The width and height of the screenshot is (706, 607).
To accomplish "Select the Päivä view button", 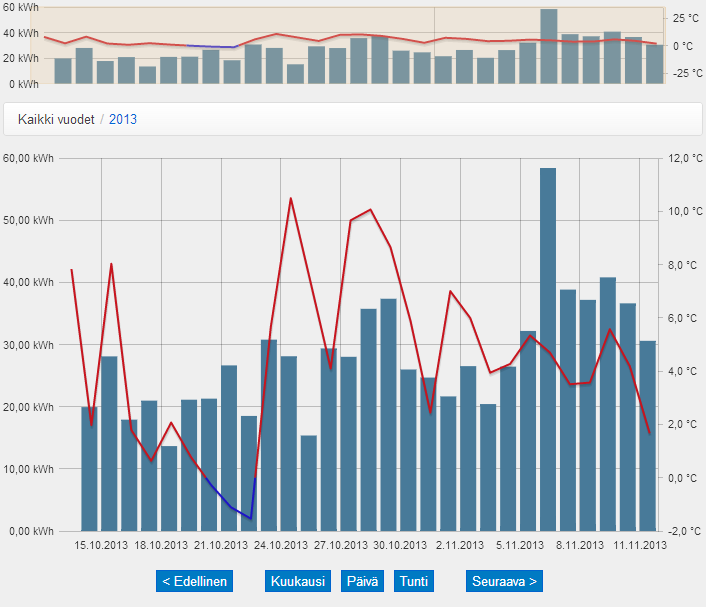I will 363,581.
